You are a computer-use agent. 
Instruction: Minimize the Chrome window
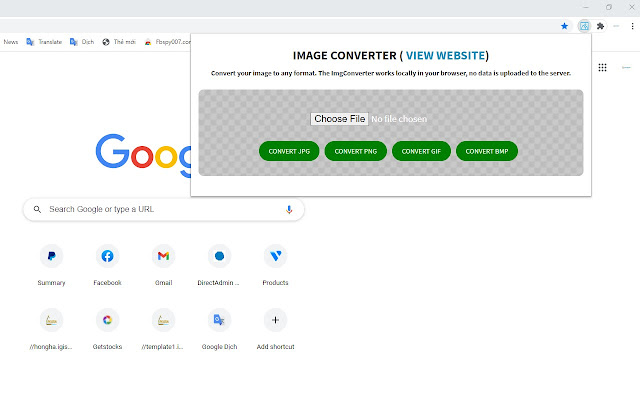coord(586,7)
